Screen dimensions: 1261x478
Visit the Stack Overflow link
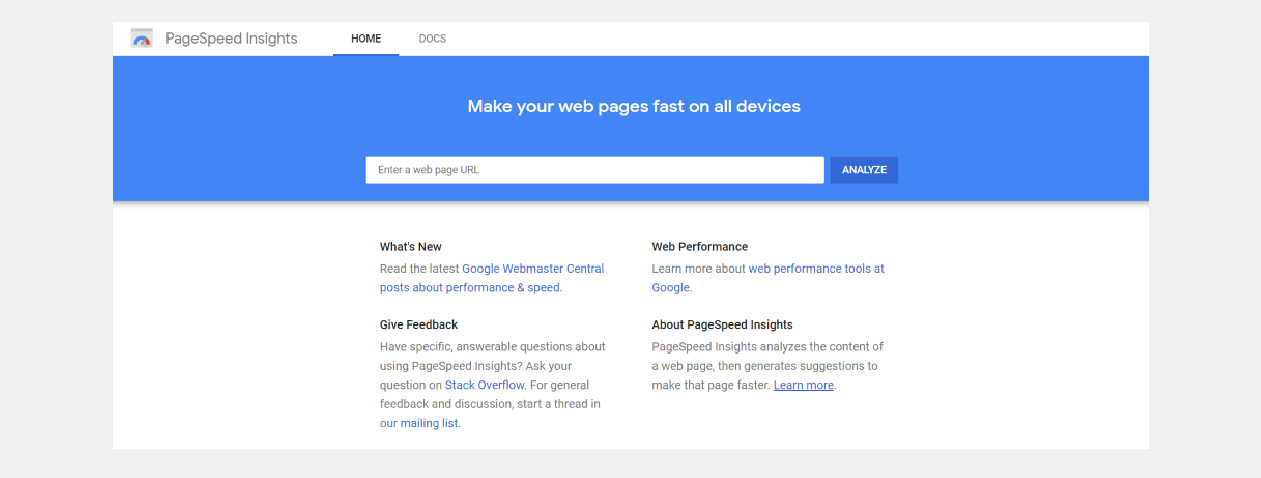point(484,385)
